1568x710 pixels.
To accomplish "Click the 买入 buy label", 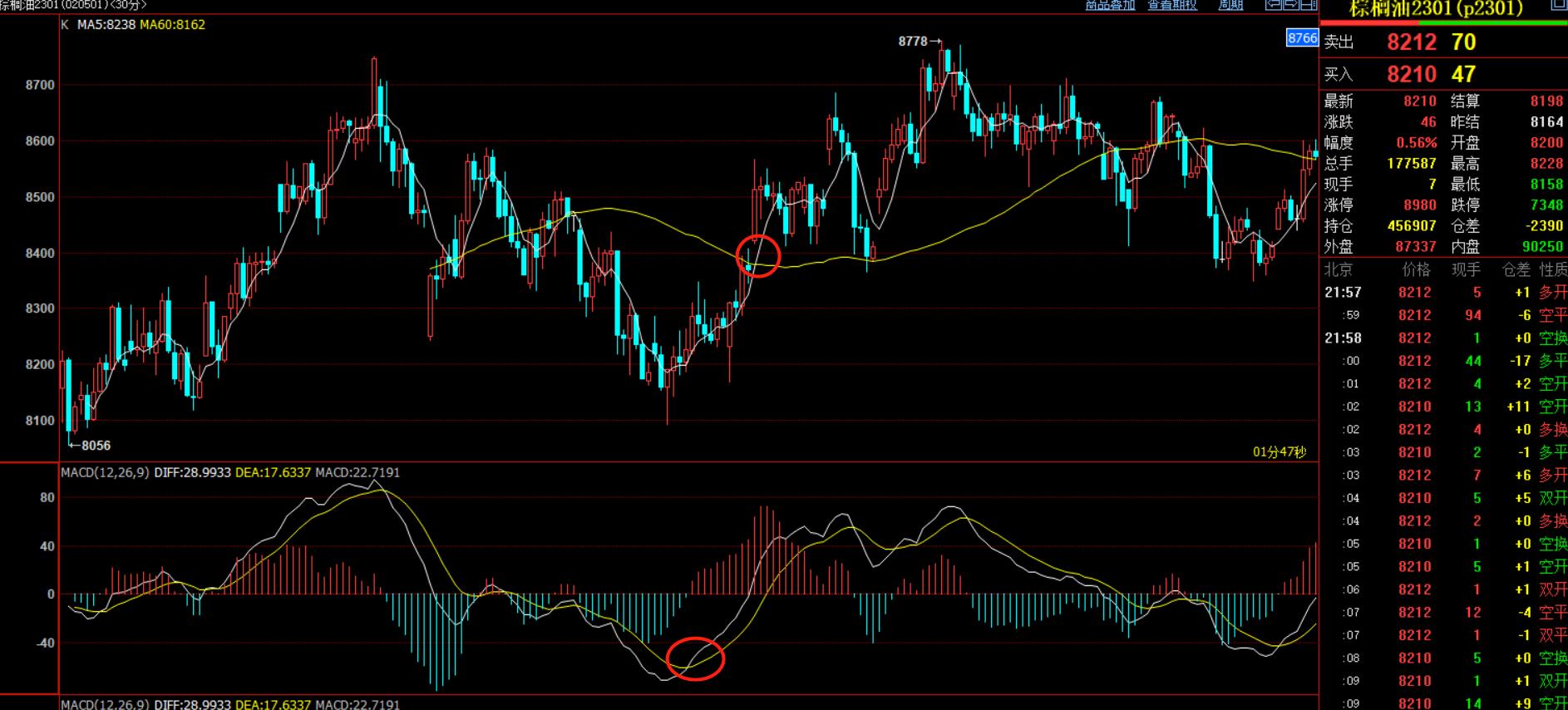I will coord(1339,75).
